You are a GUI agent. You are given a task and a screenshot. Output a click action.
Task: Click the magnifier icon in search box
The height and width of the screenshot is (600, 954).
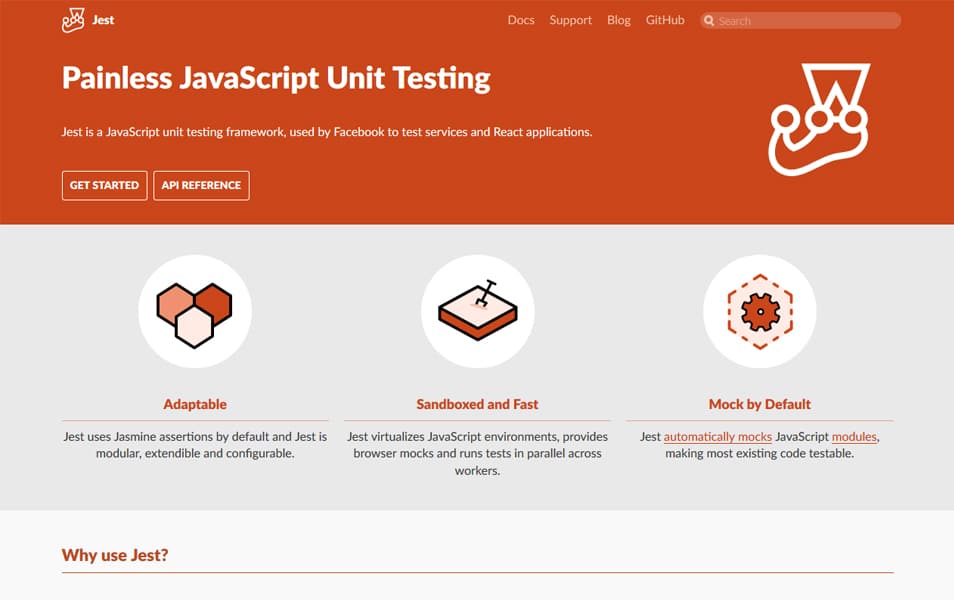(709, 21)
